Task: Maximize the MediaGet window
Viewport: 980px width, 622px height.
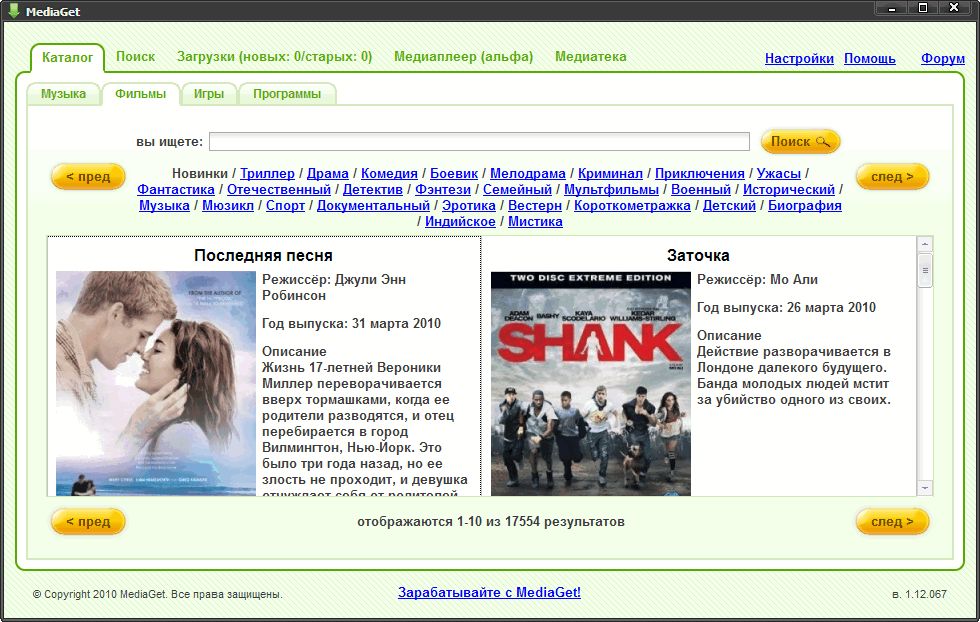Action: click(922, 8)
